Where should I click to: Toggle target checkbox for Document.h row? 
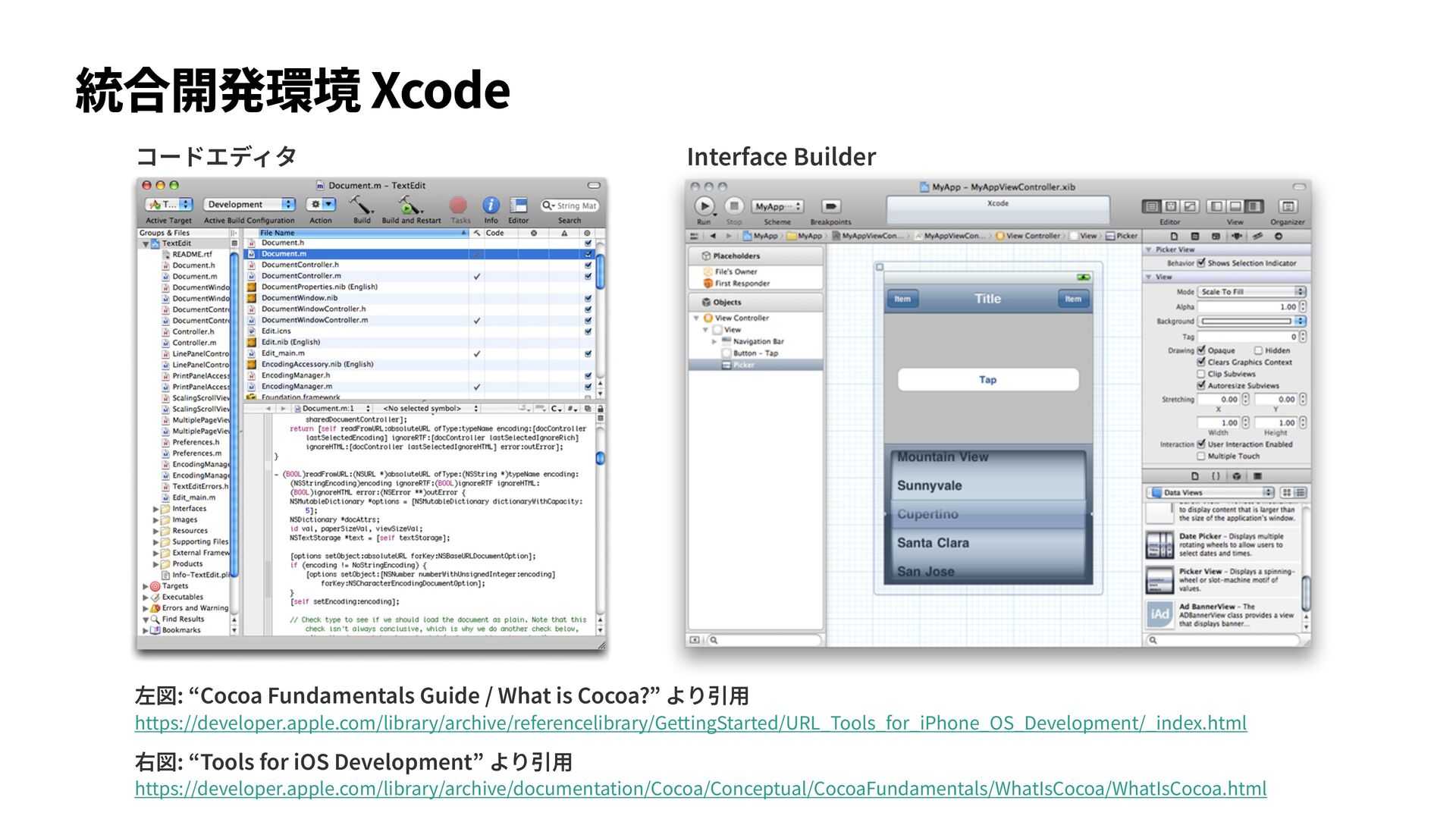coord(588,243)
